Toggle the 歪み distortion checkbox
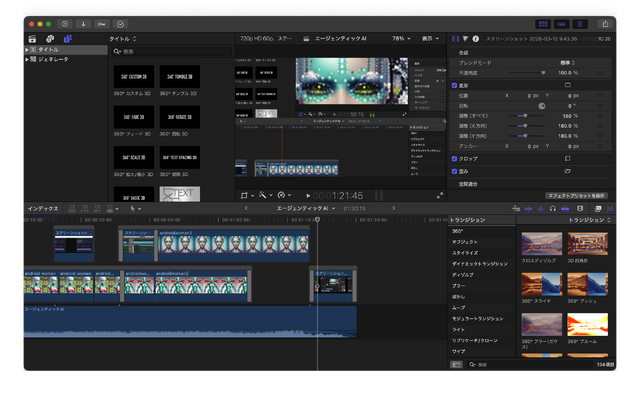The width and height of the screenshot is (640, 402). pos(454,171)
